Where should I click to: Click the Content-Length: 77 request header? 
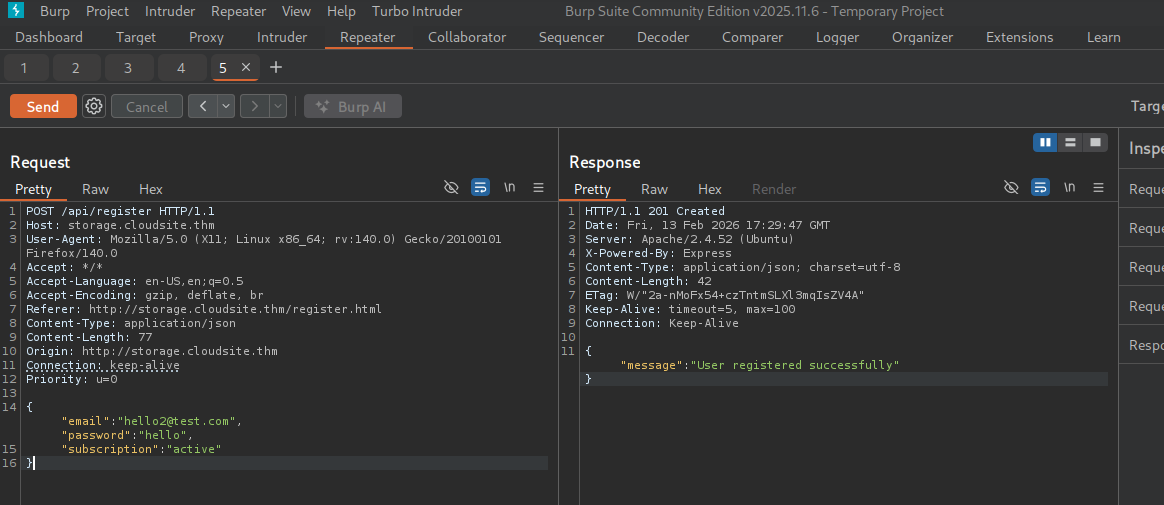89,337
